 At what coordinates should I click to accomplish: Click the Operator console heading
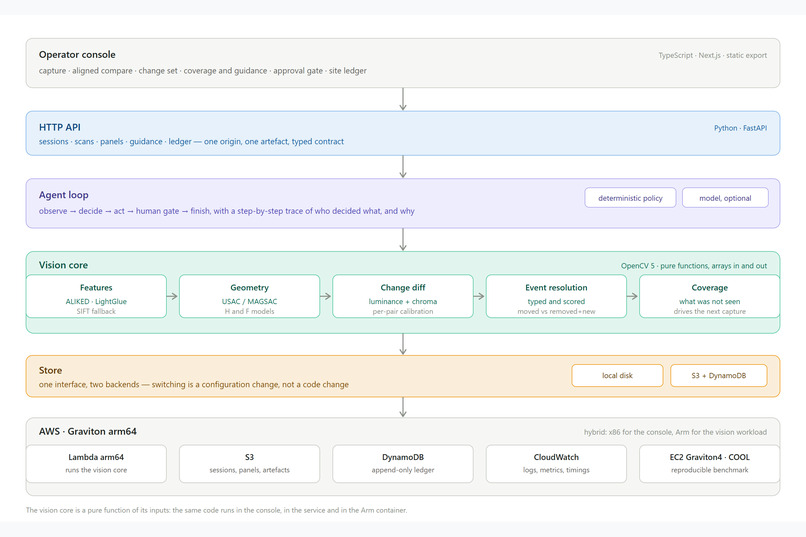point(77,54)
